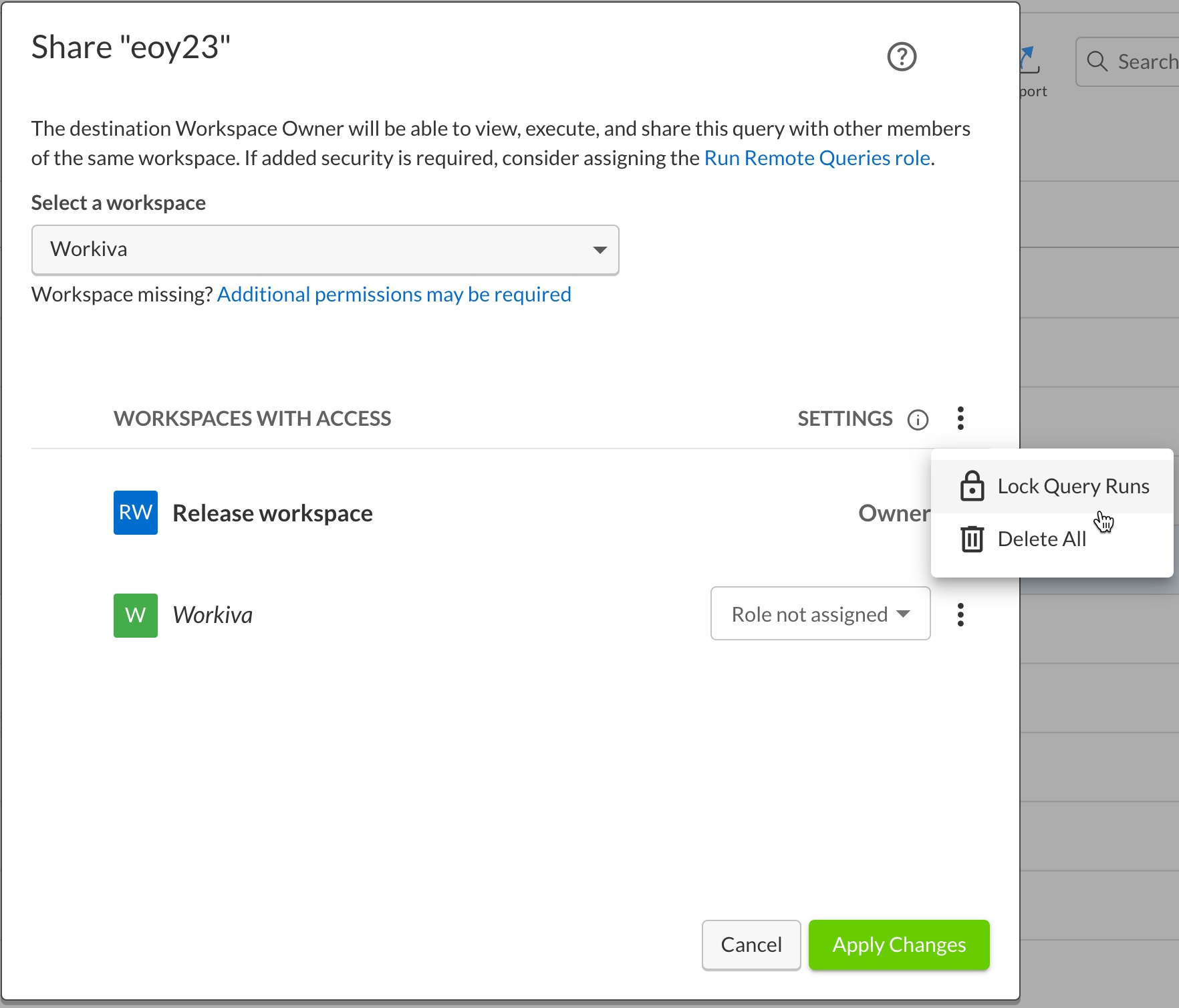Screen dimensions: 1179x1008
Task: Click the green Apply Changes button
Action: [898, 944]
